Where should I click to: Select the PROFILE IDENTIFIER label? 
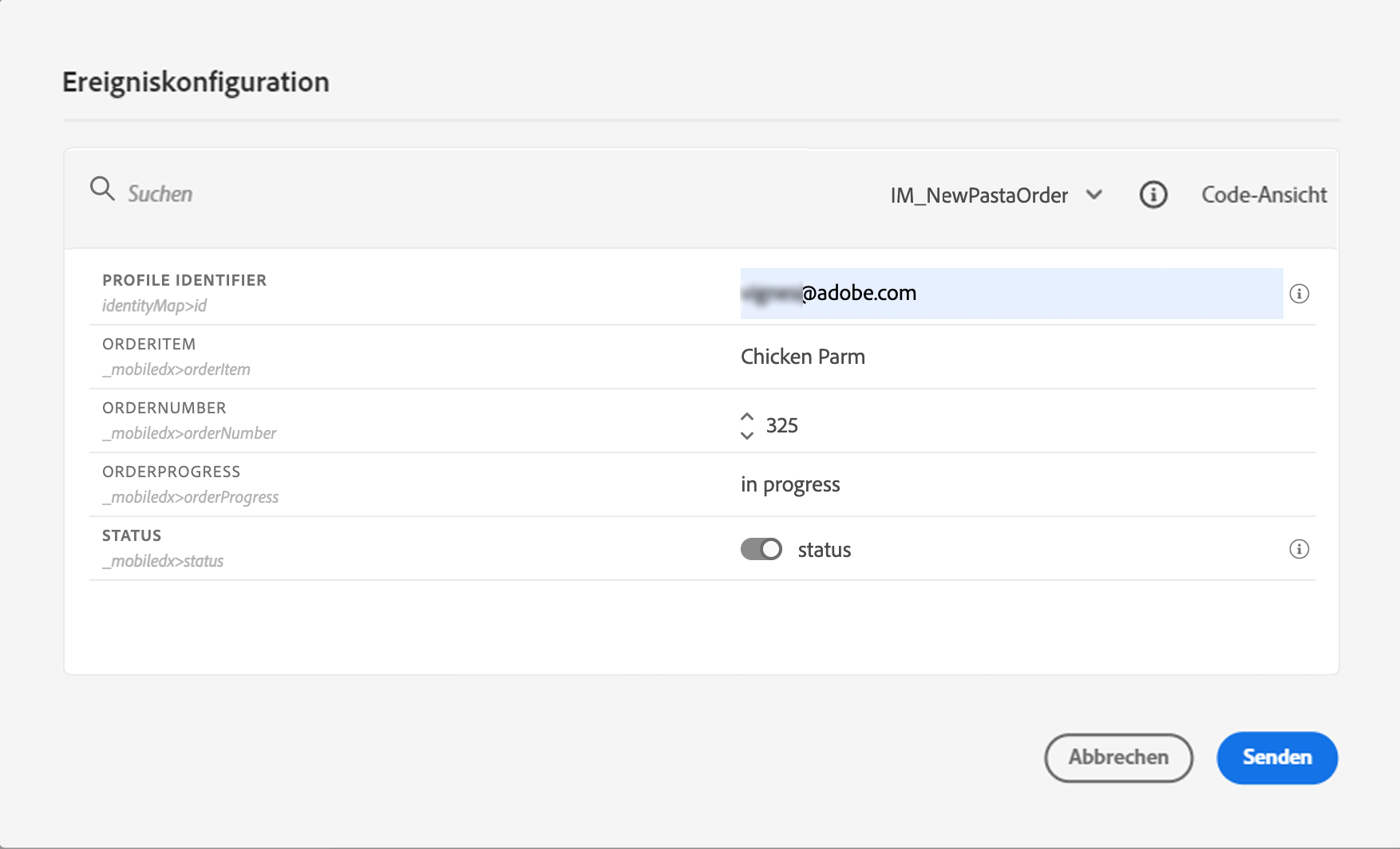coord(184,280)
